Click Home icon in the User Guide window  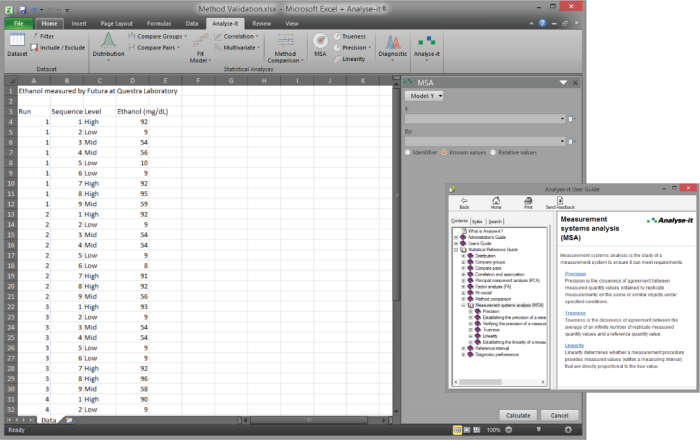point(496,203)
